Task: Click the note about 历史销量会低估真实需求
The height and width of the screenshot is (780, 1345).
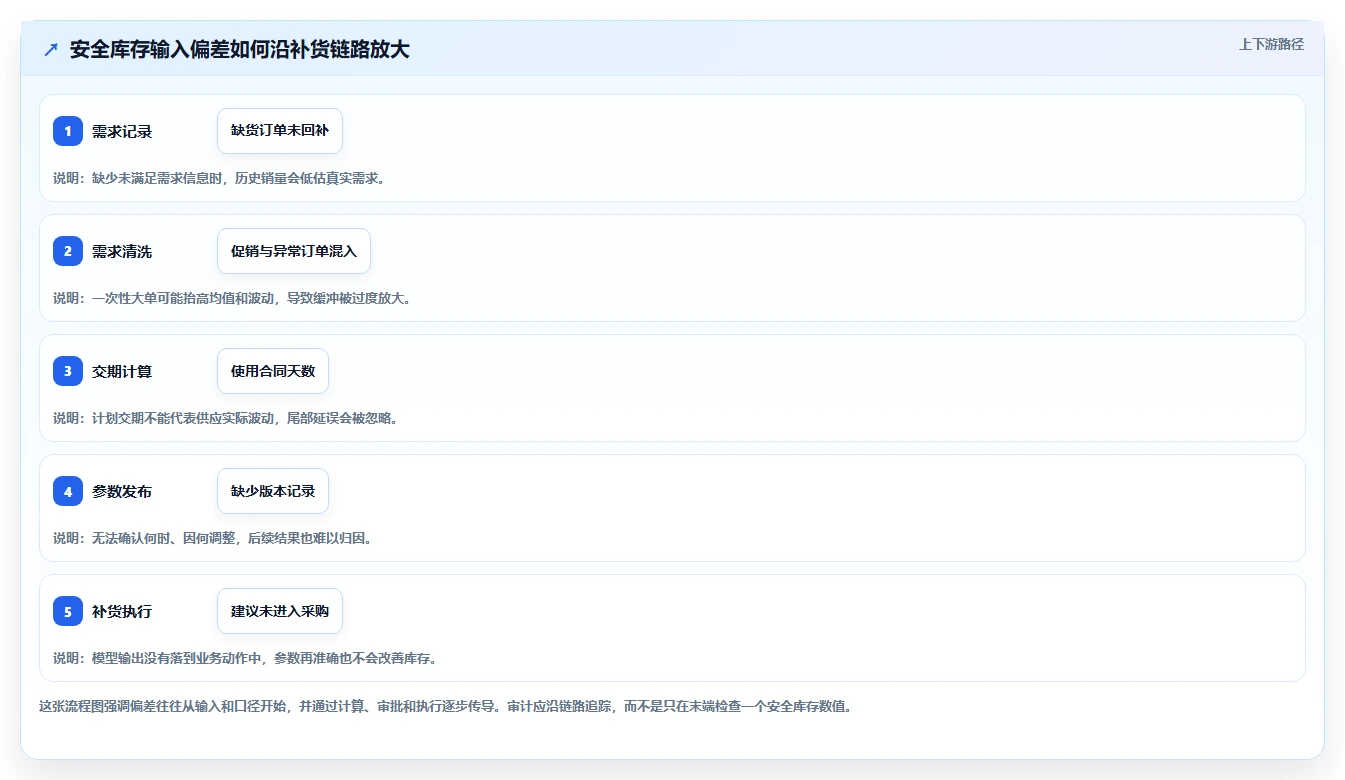Action: tap(219, 178)
